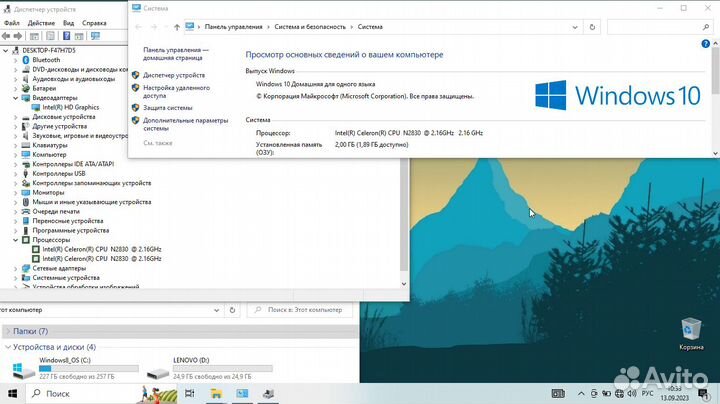Click scan for hardware changes monitor icon
Screen dimensions: 720x404
point(95,36)
